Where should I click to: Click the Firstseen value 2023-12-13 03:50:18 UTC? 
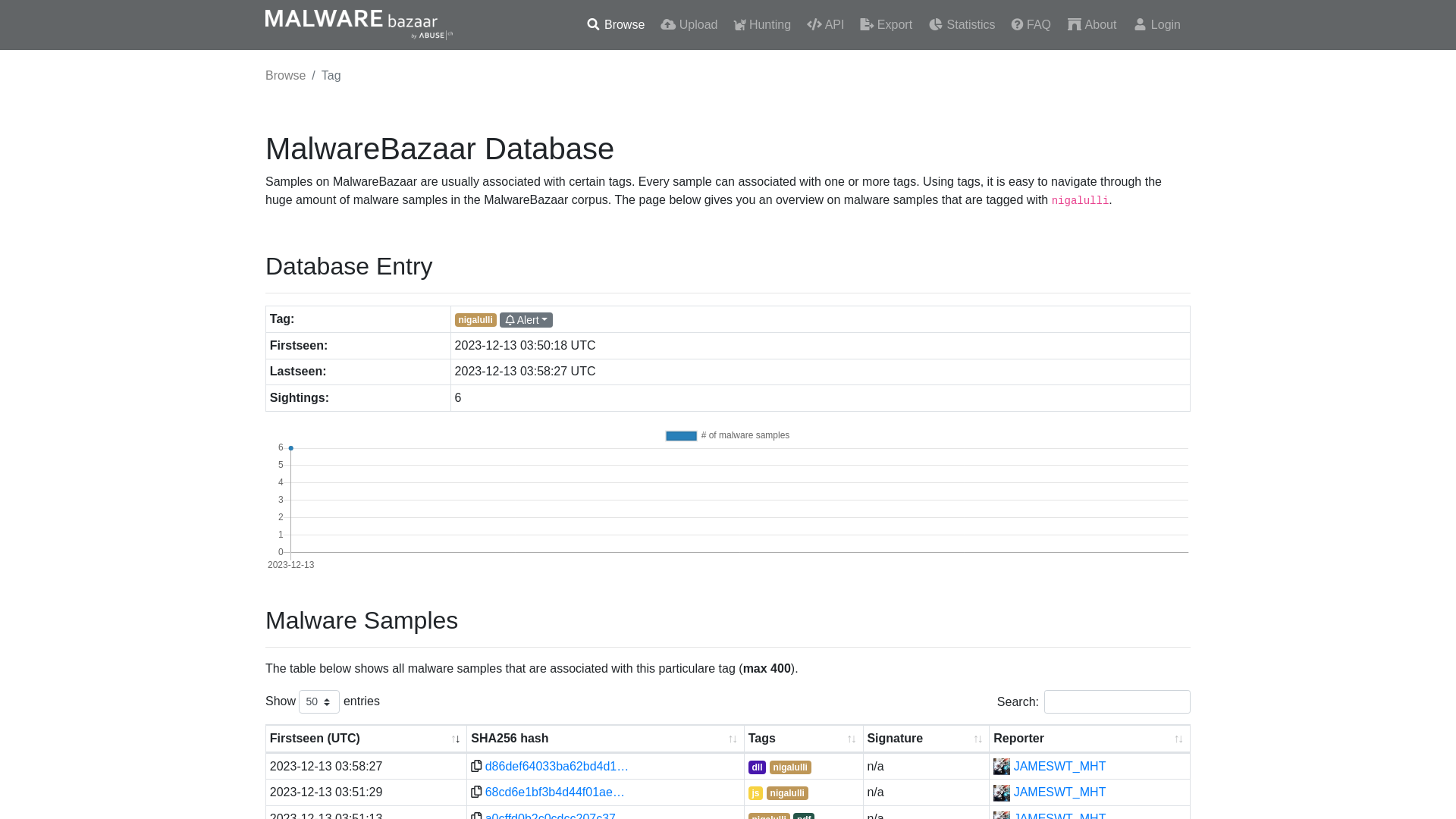[x=525, y=346]
